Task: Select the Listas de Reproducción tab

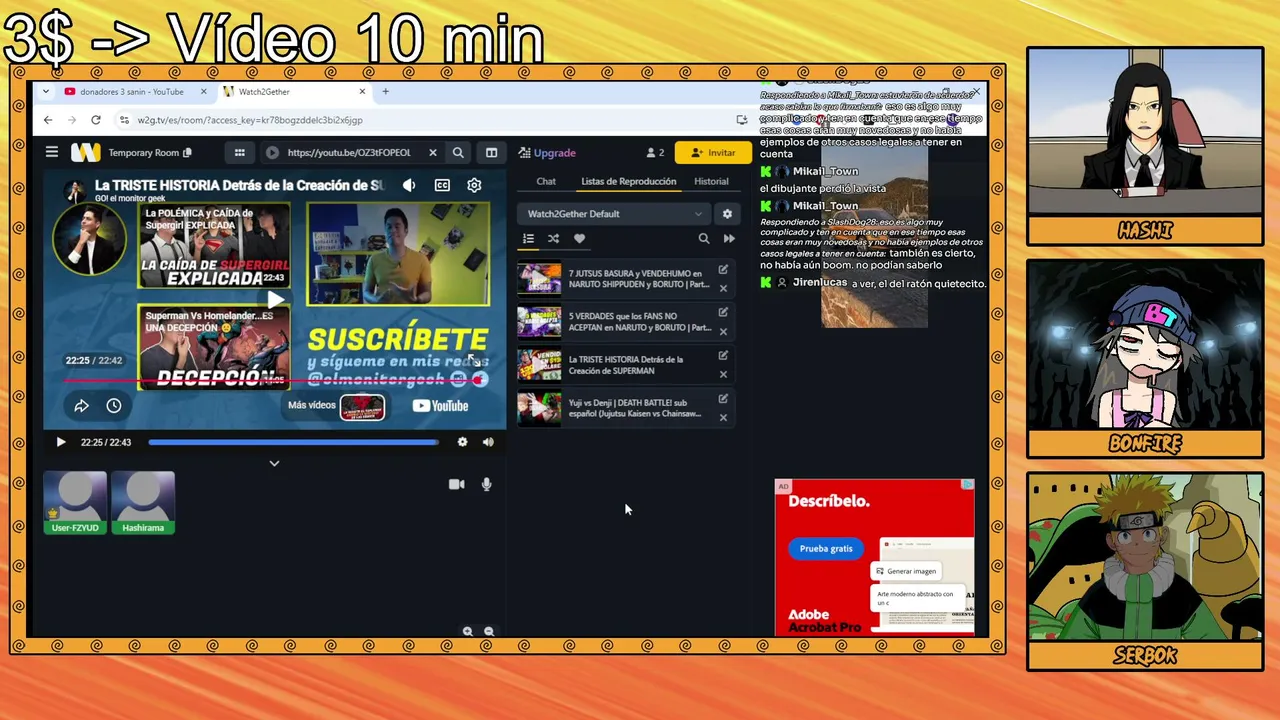Action: click(x=629, y=181)
